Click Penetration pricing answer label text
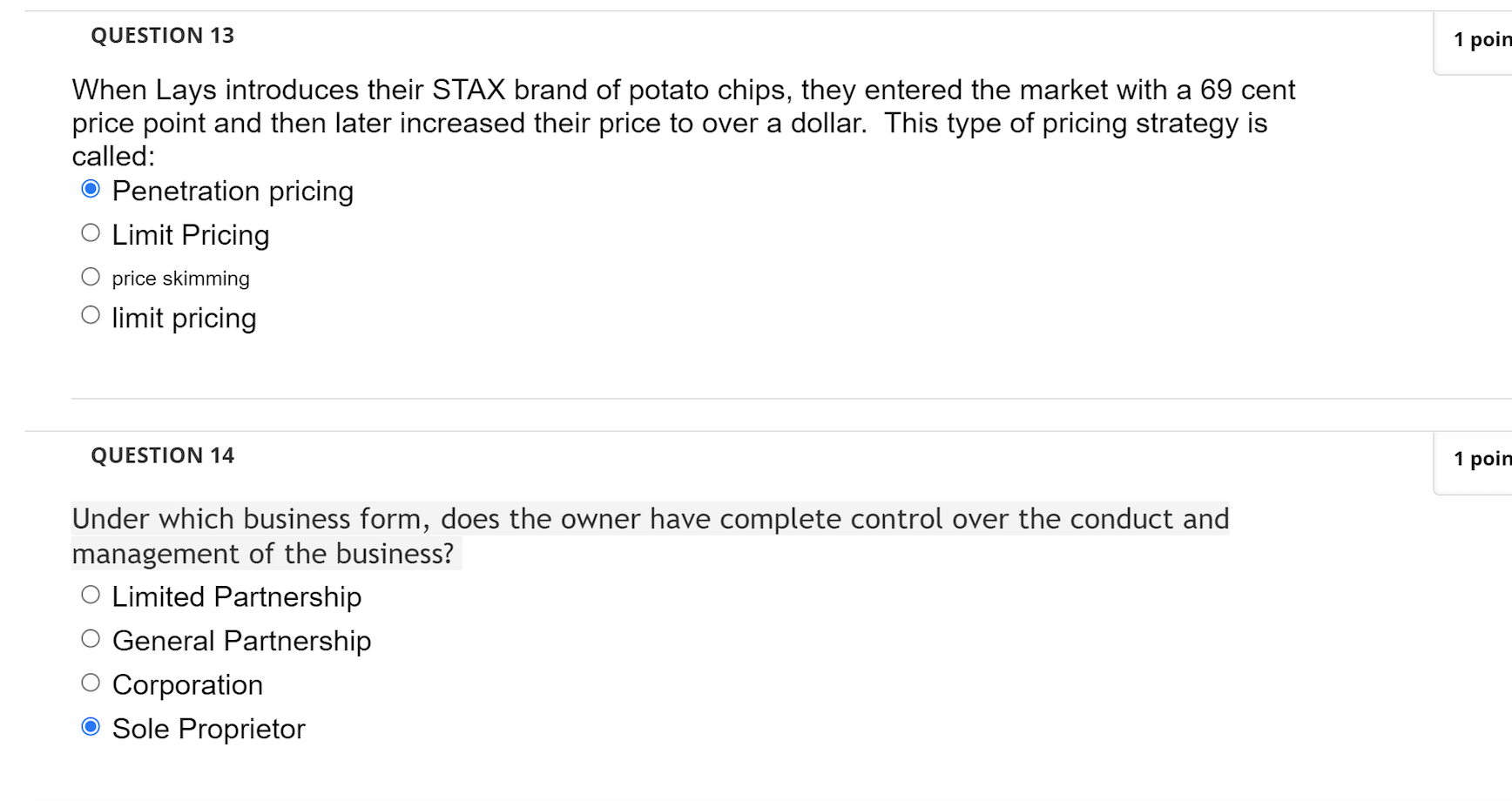 coord(233,191)
